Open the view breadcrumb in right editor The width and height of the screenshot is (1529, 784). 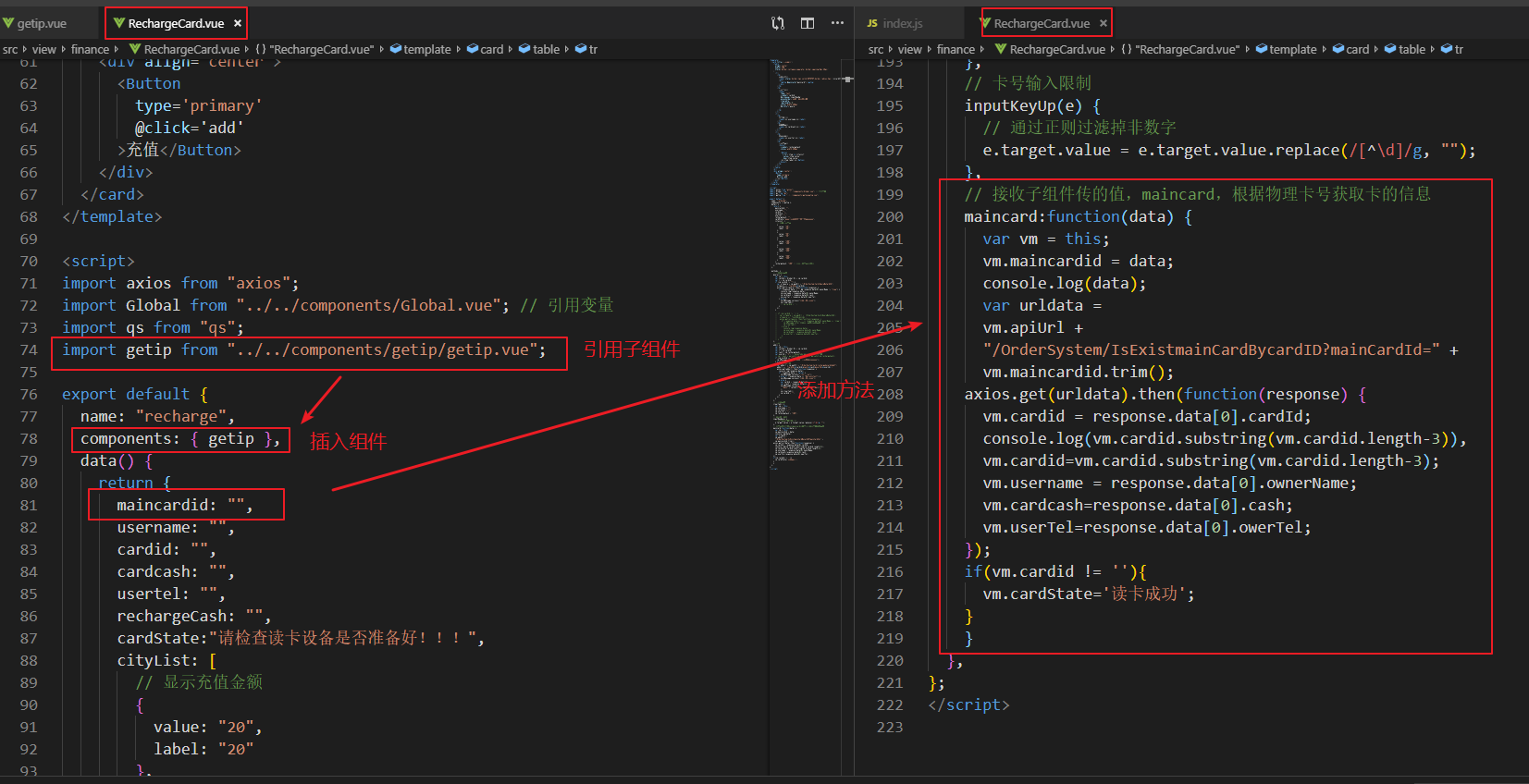(909, 49)
